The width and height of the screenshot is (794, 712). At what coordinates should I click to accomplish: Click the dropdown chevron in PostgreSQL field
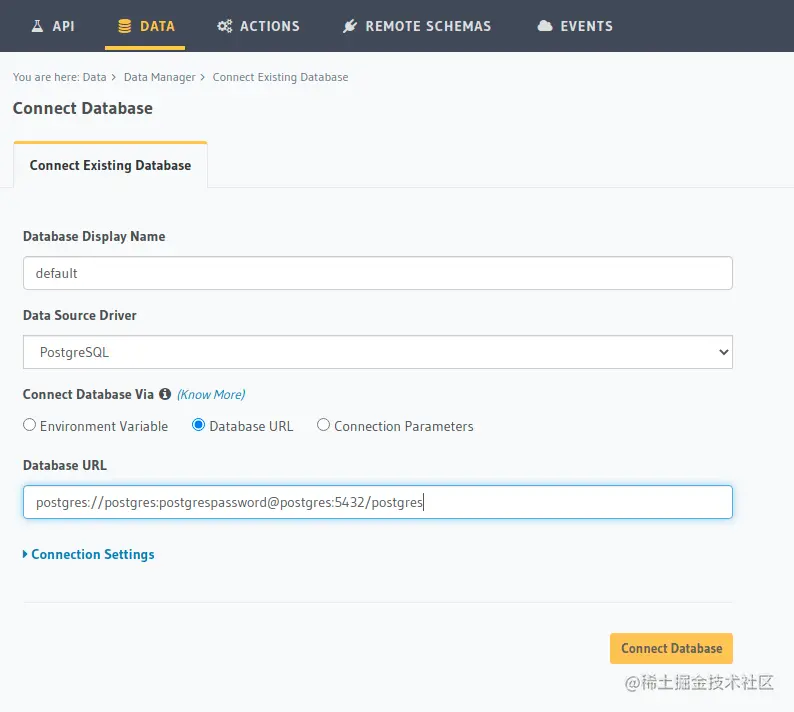click(x=724, y=352)
